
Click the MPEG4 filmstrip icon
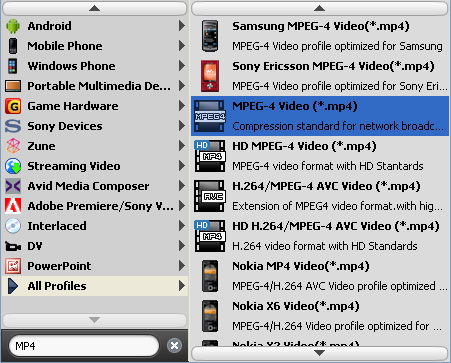point(210,116)
